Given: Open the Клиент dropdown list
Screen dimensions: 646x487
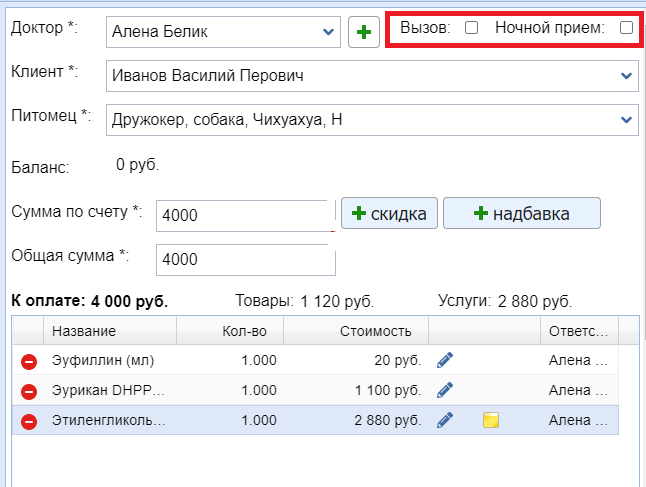Looking at the screenshot, I should pyautogui.click(x=627, y=75).
